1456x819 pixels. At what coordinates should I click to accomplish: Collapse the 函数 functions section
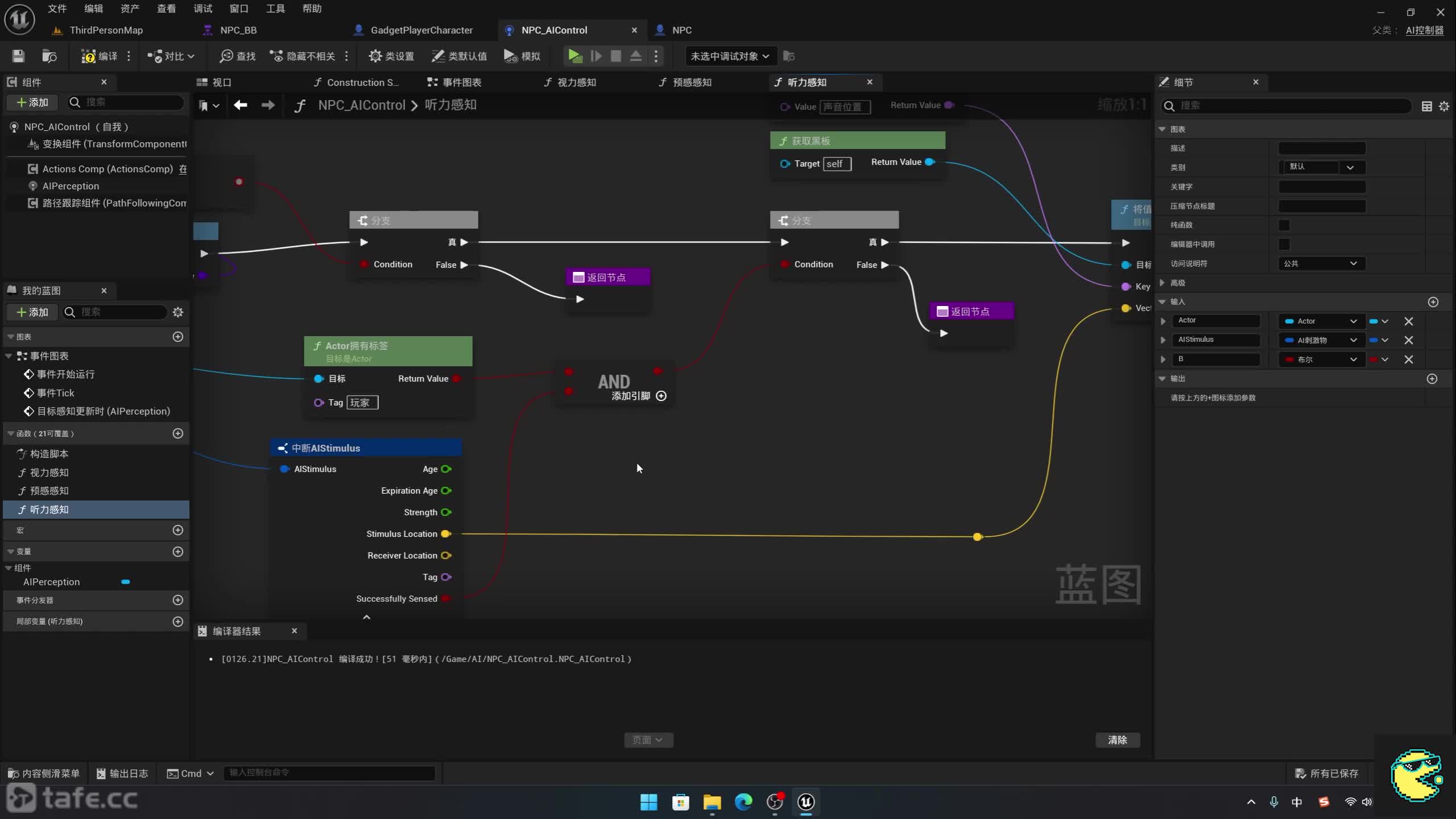[10, 433]
